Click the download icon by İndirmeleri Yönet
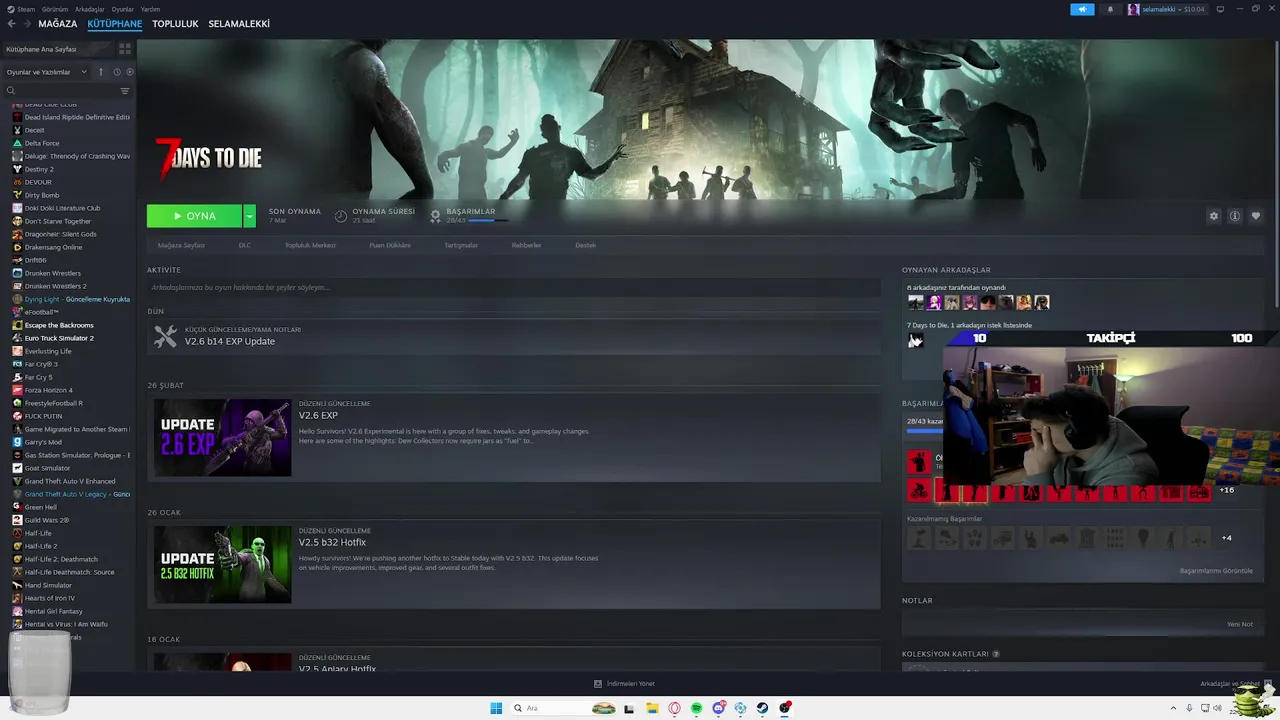The width and height of the screenshot is (1280, 720). (x=598, y=684)
